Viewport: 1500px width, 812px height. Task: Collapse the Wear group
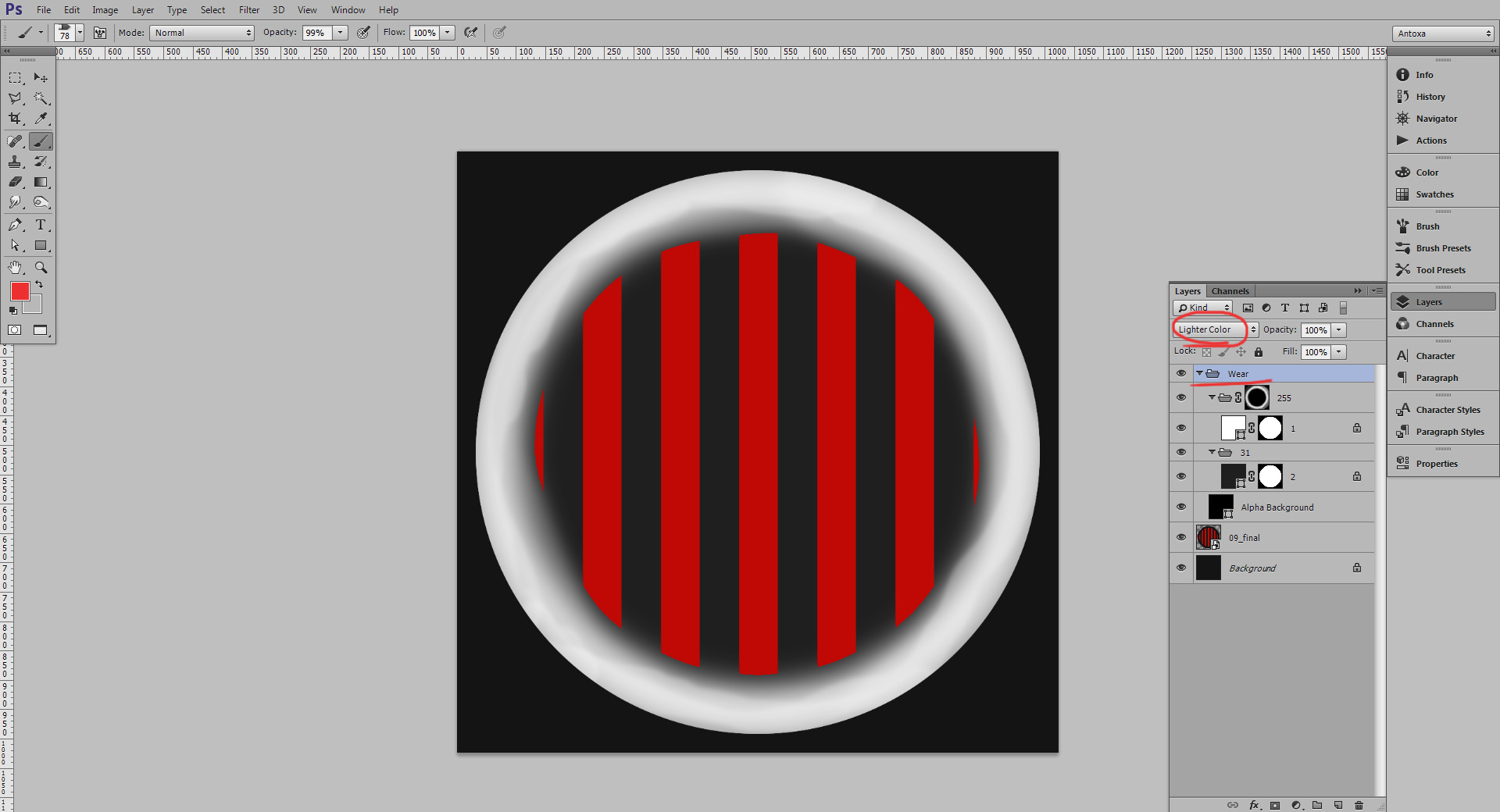1200,373
